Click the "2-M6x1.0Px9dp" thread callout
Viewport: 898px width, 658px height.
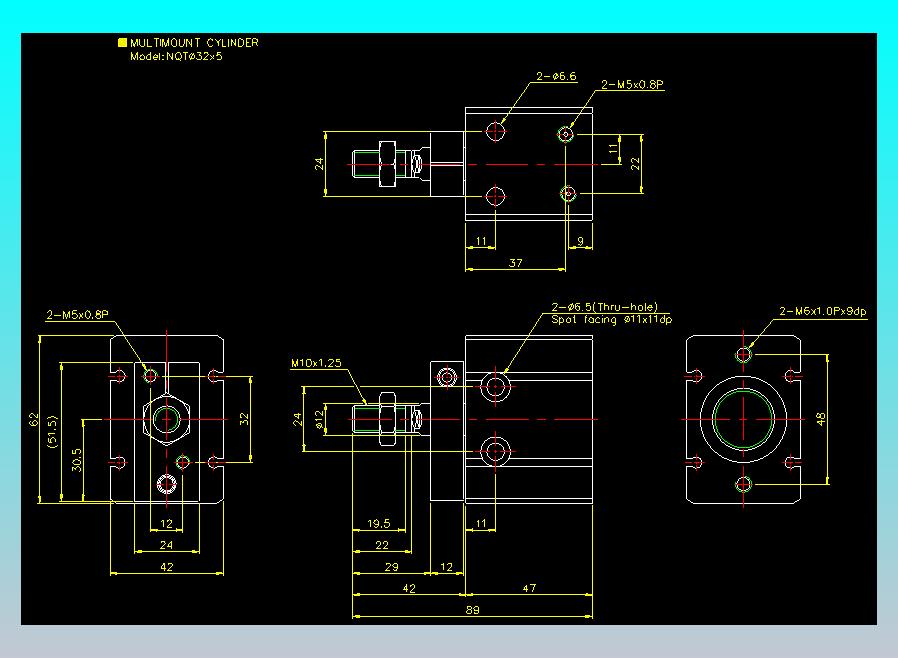822,311
